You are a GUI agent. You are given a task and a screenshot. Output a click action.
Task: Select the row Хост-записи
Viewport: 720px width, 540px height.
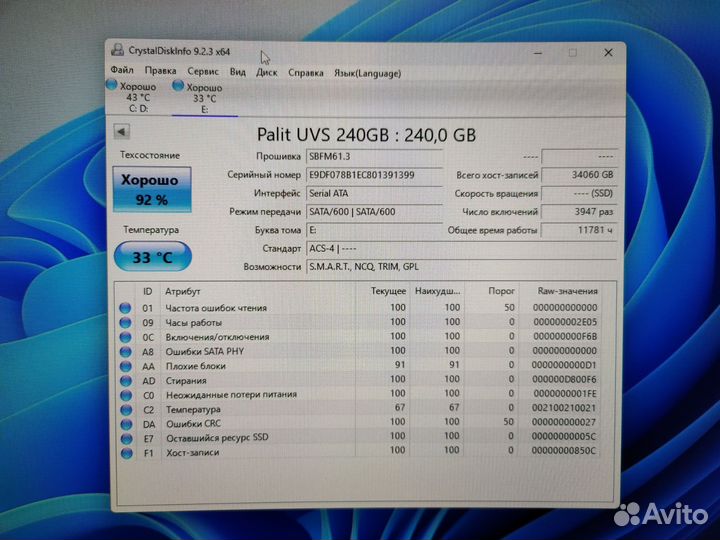[358, 451]
